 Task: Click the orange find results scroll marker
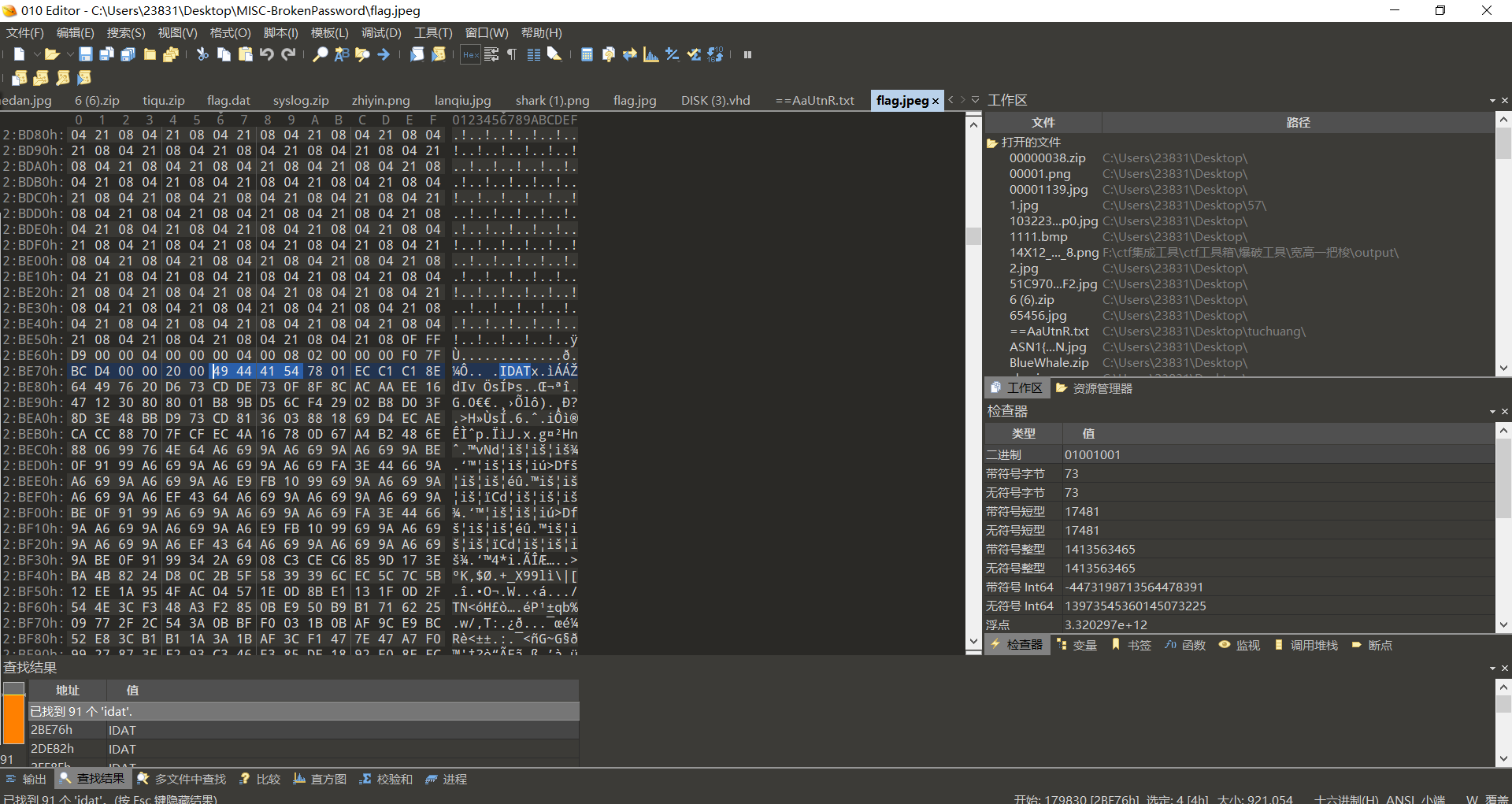tap(13, 718)
